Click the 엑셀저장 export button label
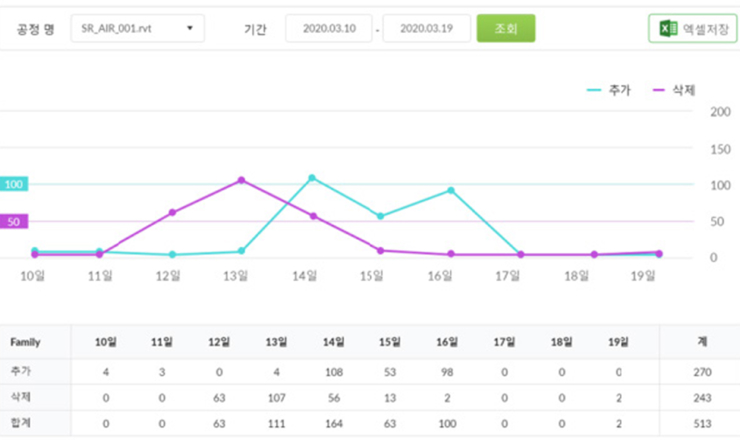 click(x=706, y=29)
